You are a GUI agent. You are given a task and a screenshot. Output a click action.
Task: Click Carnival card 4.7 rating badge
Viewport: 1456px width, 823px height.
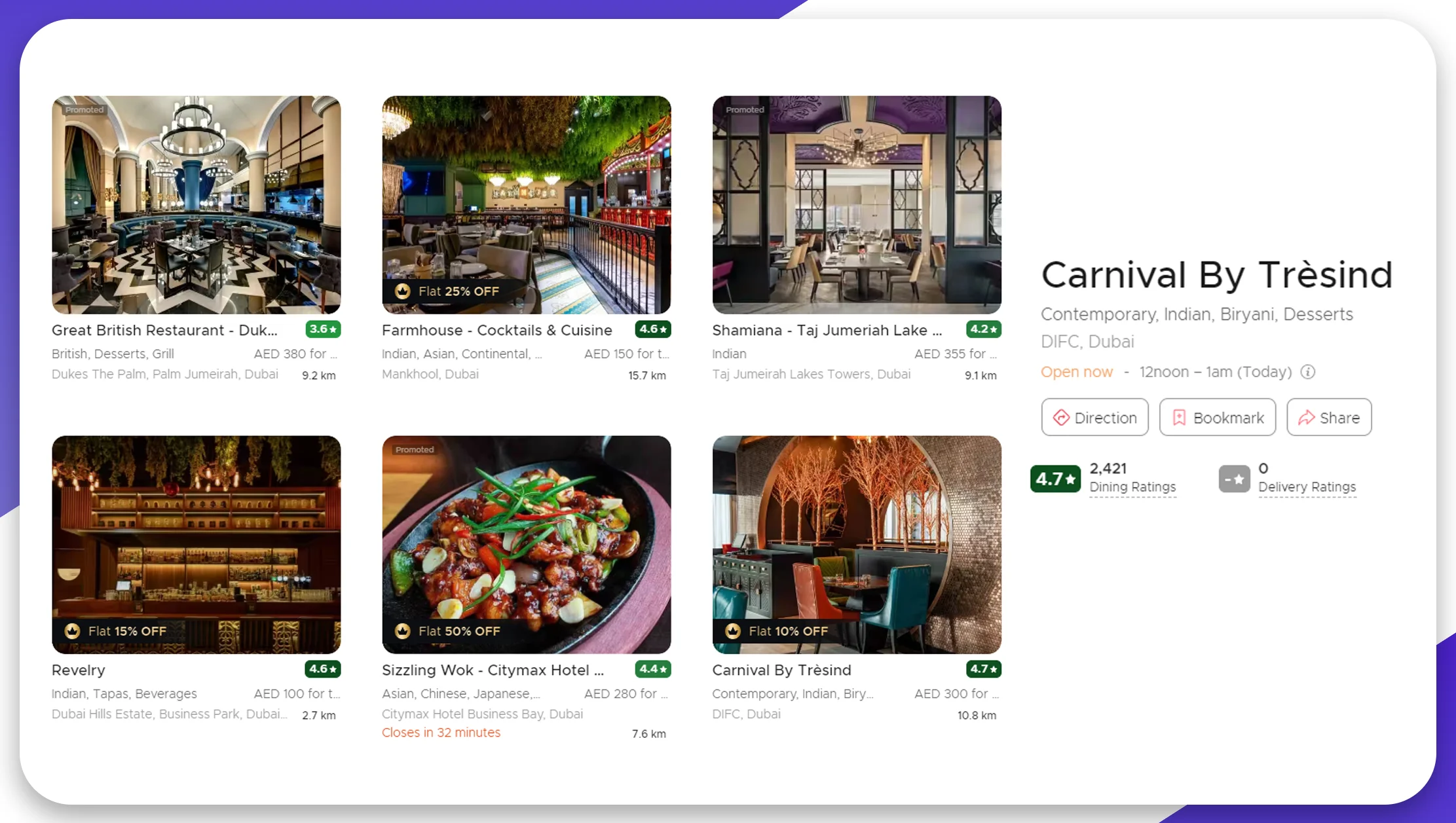point(983,669)
